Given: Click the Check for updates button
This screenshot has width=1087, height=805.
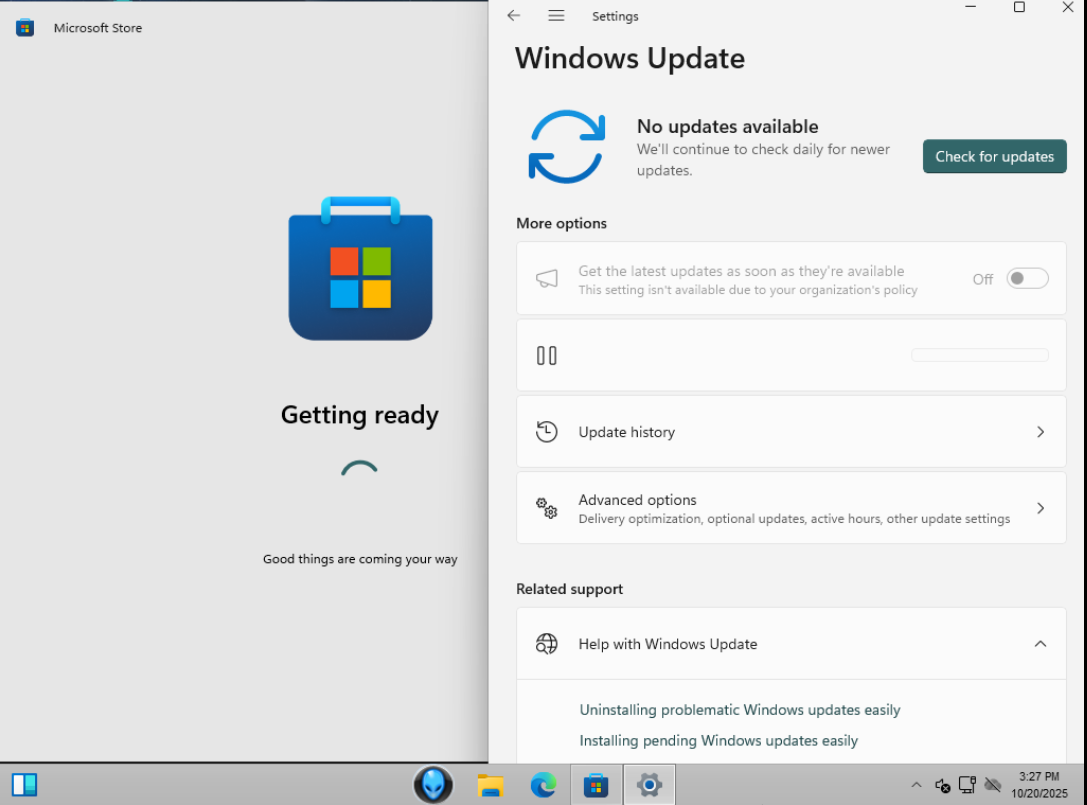Looking at the screenshot, I should click(994, 157).
